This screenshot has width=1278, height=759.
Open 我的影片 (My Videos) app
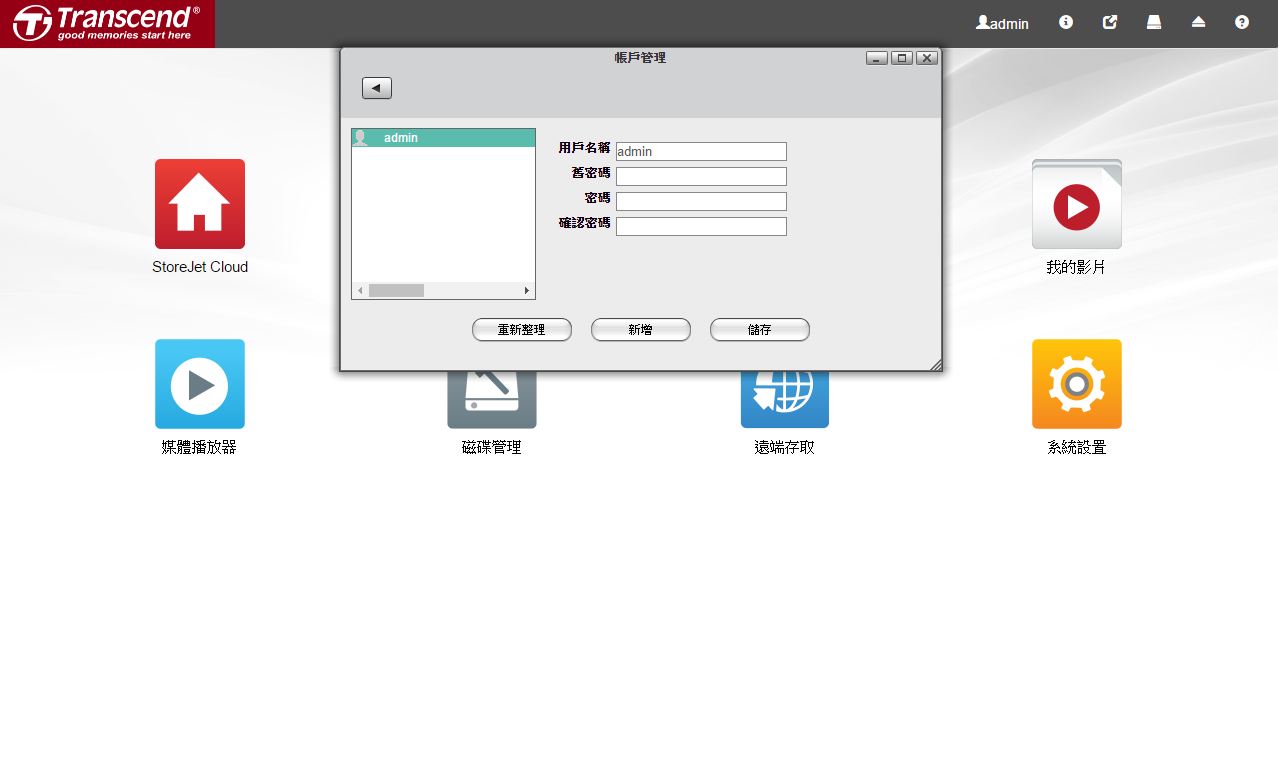(x=1077, y=204)
